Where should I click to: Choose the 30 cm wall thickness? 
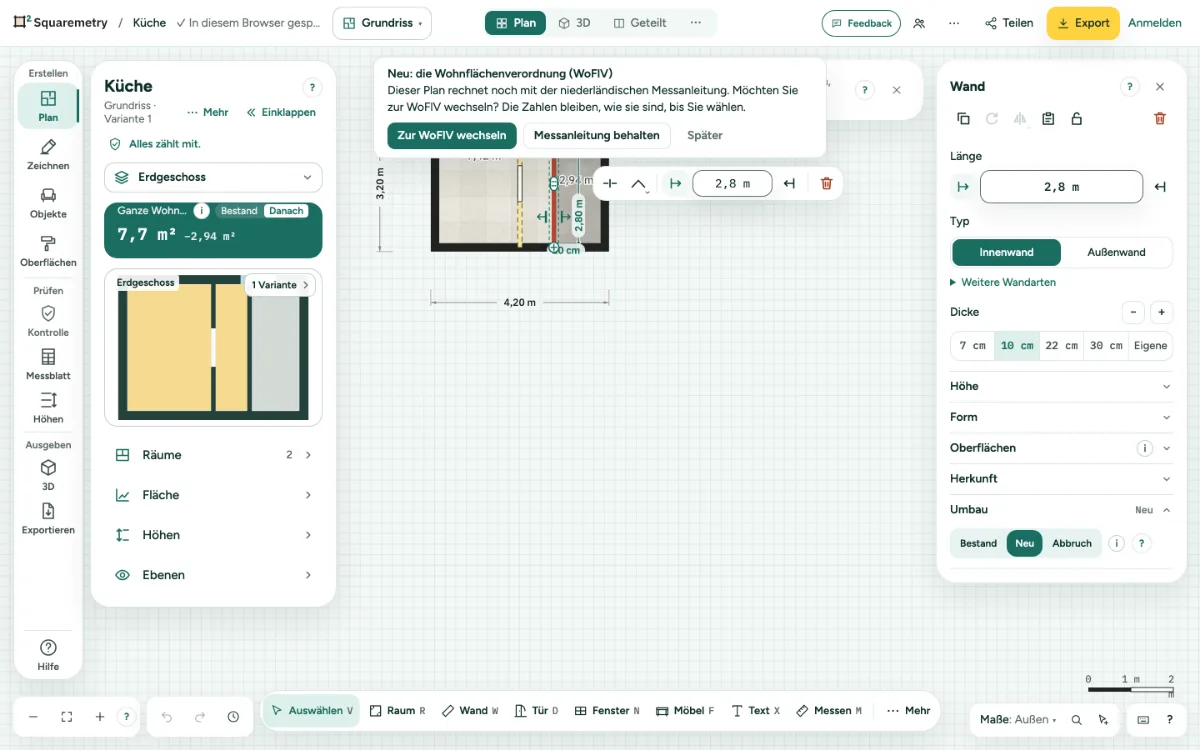(x=1106, y=346)
